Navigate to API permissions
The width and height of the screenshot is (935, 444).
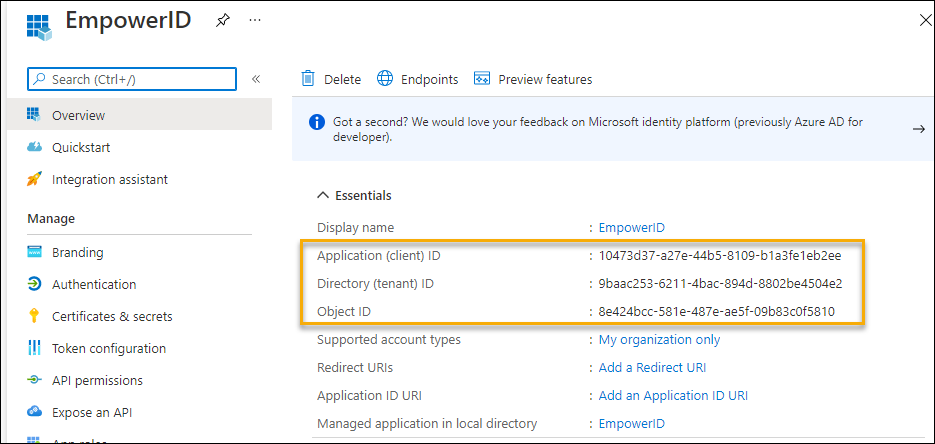97,380
